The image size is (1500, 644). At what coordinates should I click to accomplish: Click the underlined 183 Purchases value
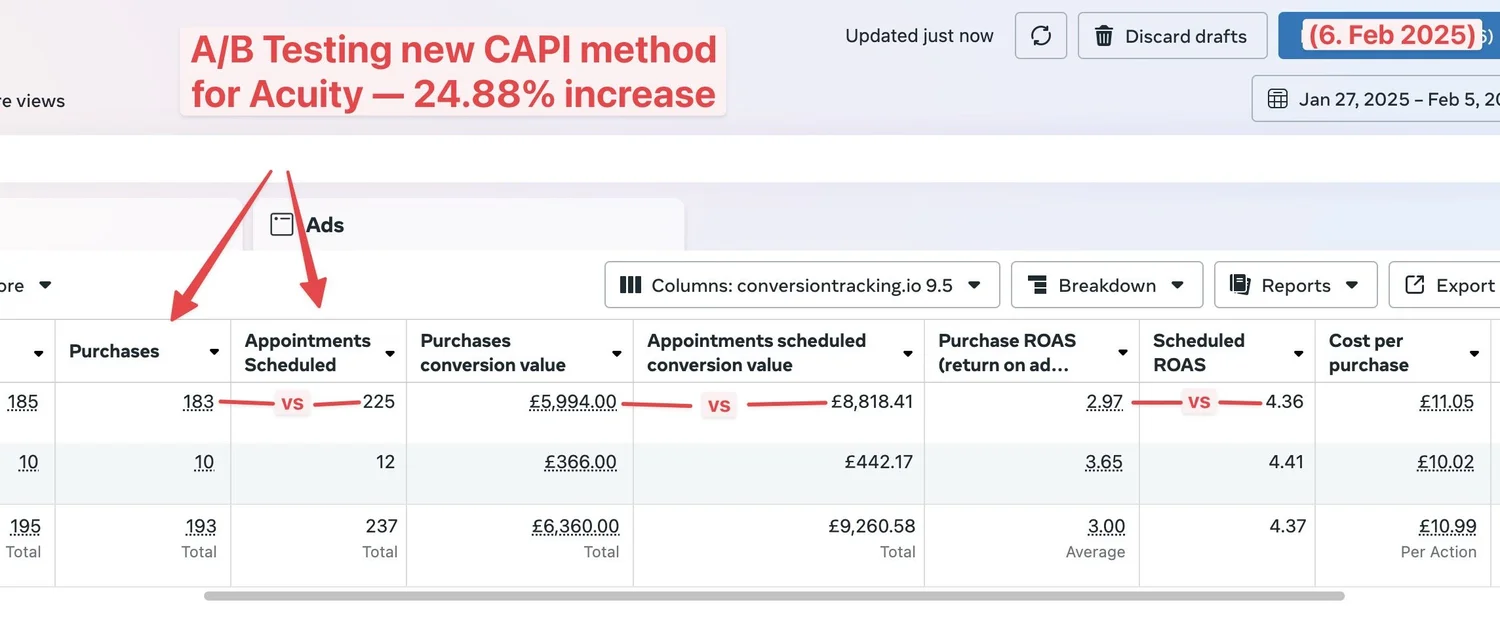[x=198, y=401]
